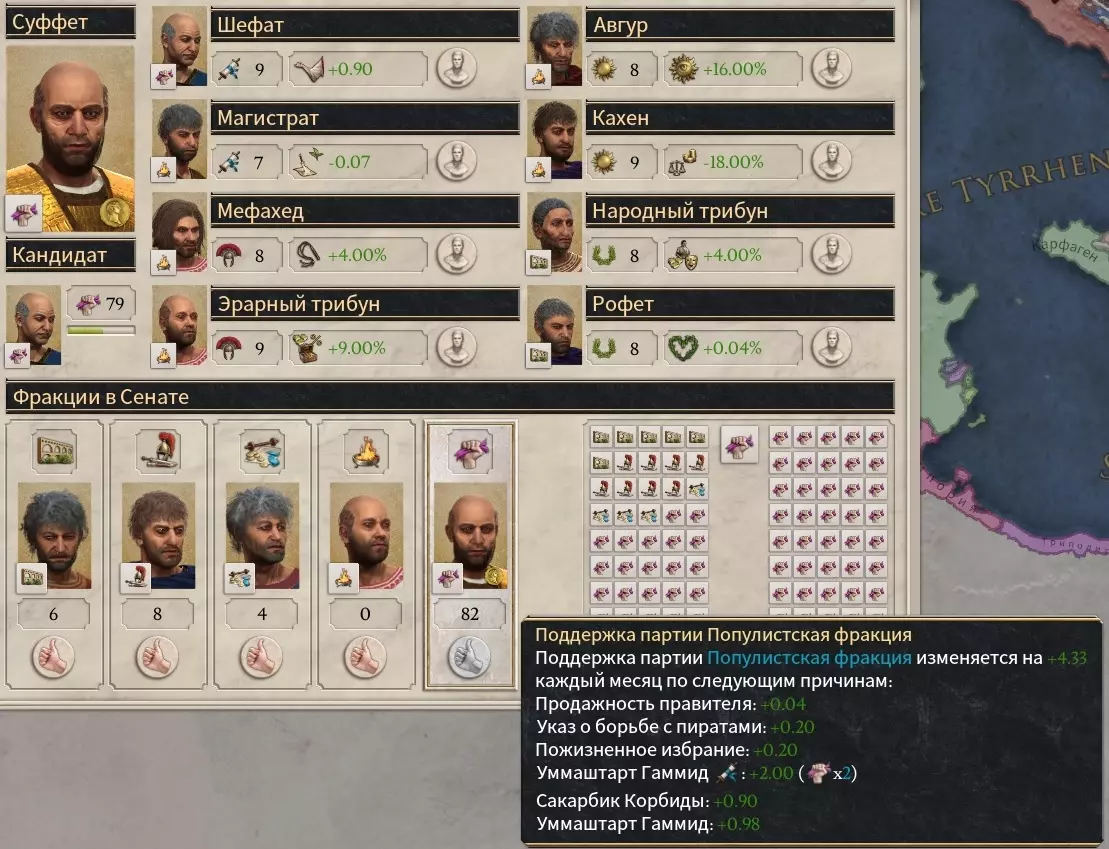Click thumbs-up under the faction with 8 seats
This screenshot has height=849, width=1109.
tap(158, 657)
